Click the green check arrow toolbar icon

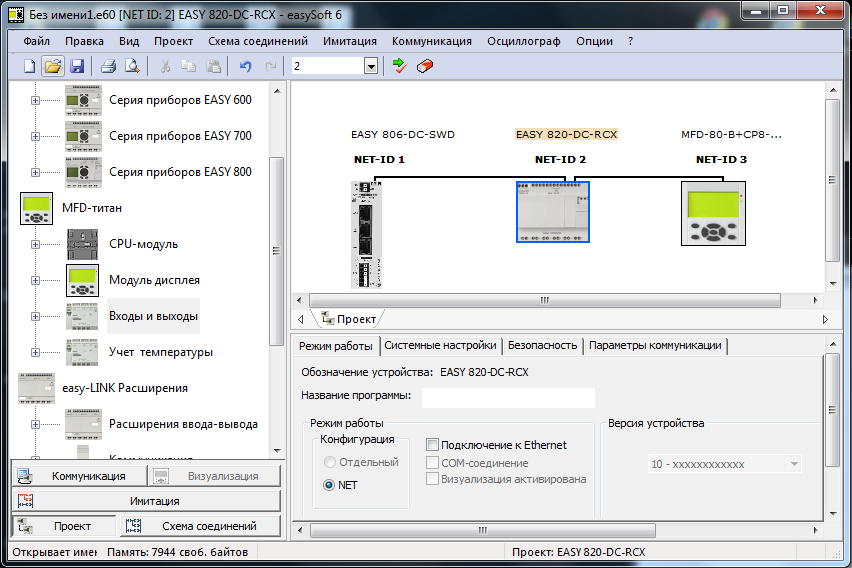[399, 66]
